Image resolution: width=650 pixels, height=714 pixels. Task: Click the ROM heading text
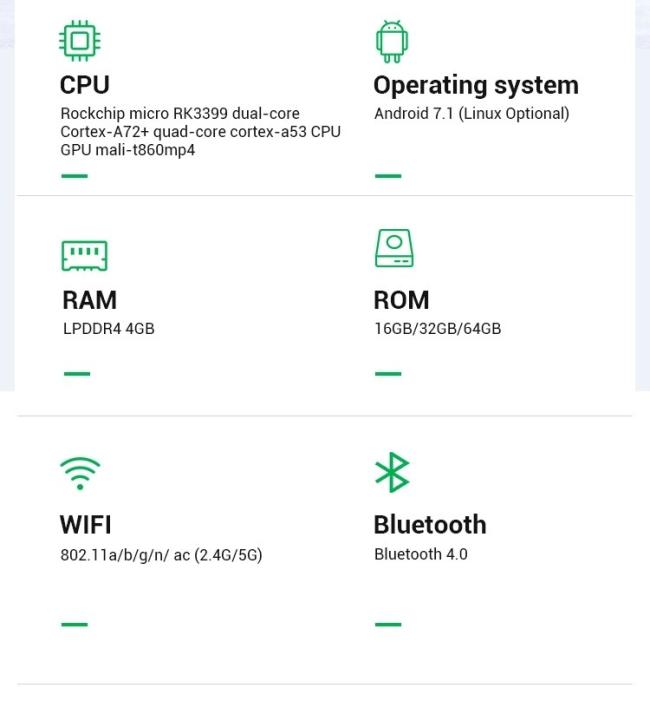point(401,300)
